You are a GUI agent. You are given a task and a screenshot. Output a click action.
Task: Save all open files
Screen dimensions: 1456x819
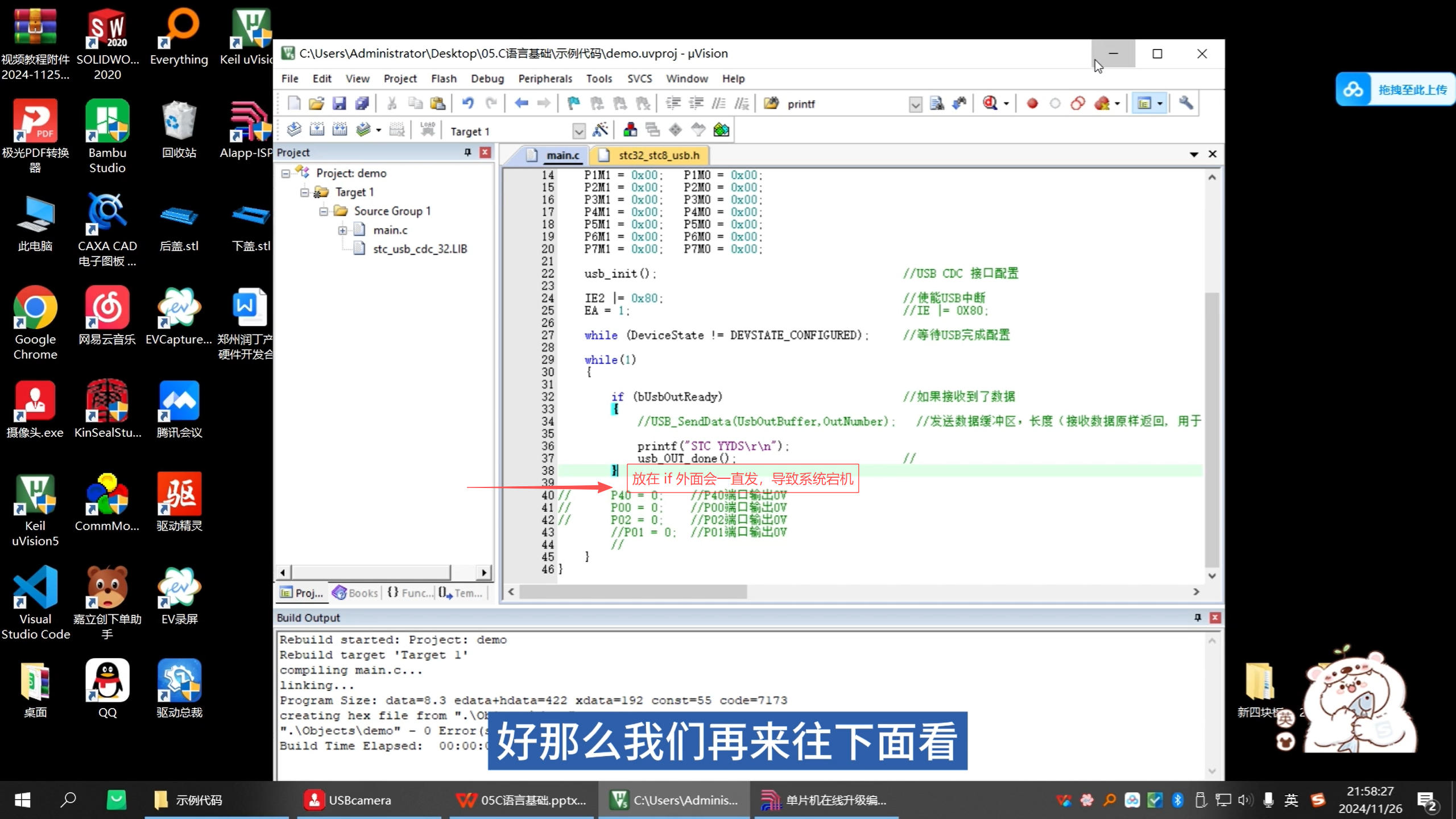pos(362,103)
